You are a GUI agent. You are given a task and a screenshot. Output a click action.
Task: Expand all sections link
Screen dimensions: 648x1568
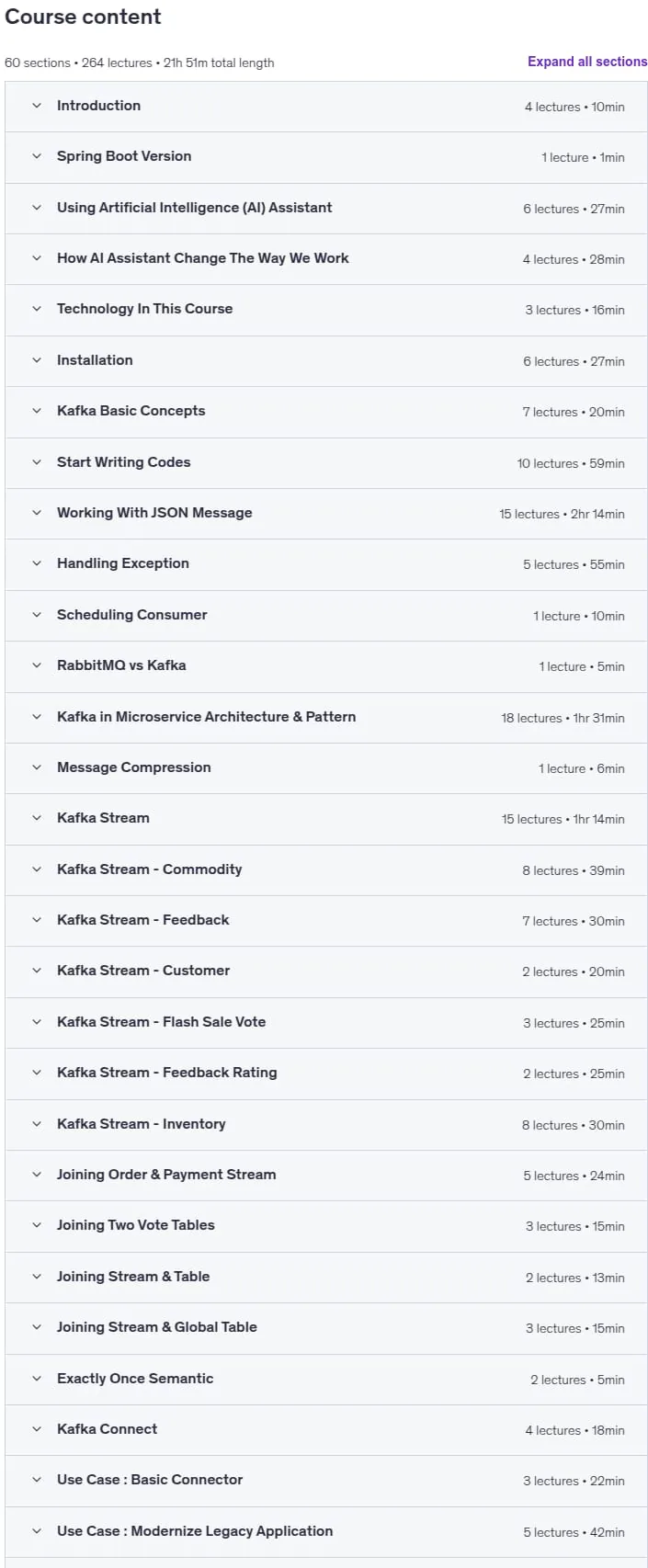[587, 62]
